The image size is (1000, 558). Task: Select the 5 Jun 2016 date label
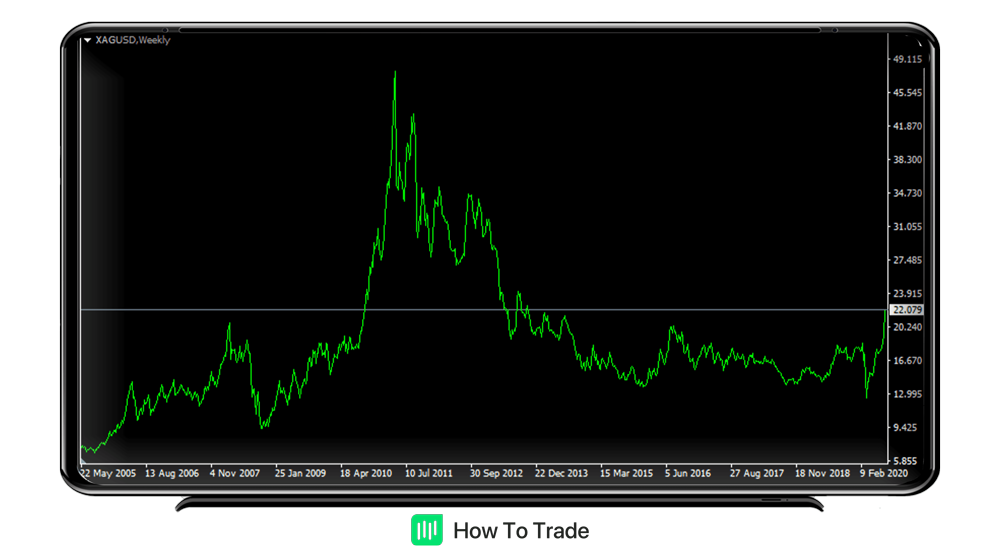(x=688, y=473)
